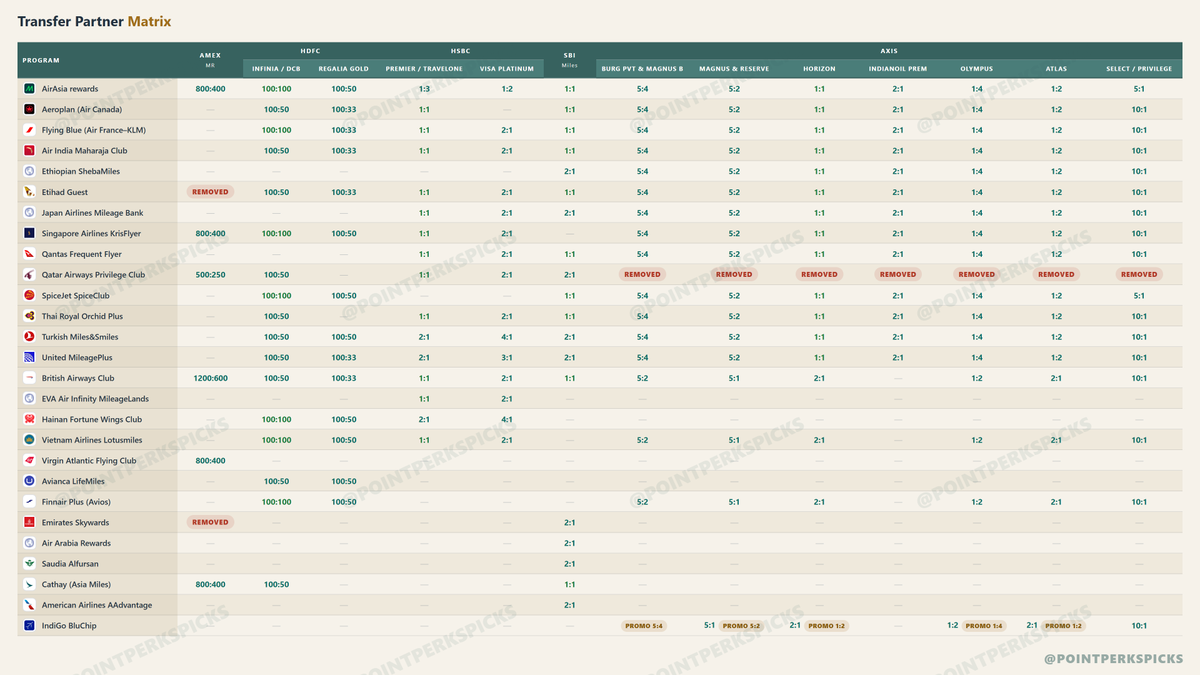Click the HORIZON column header
This screenshot has height=675, width=1200.
pyautogui.click(x=819, y=69)
